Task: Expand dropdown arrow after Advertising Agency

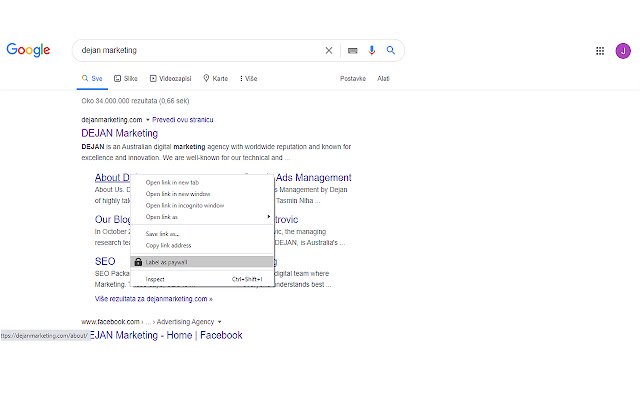Action: point(220,322)
